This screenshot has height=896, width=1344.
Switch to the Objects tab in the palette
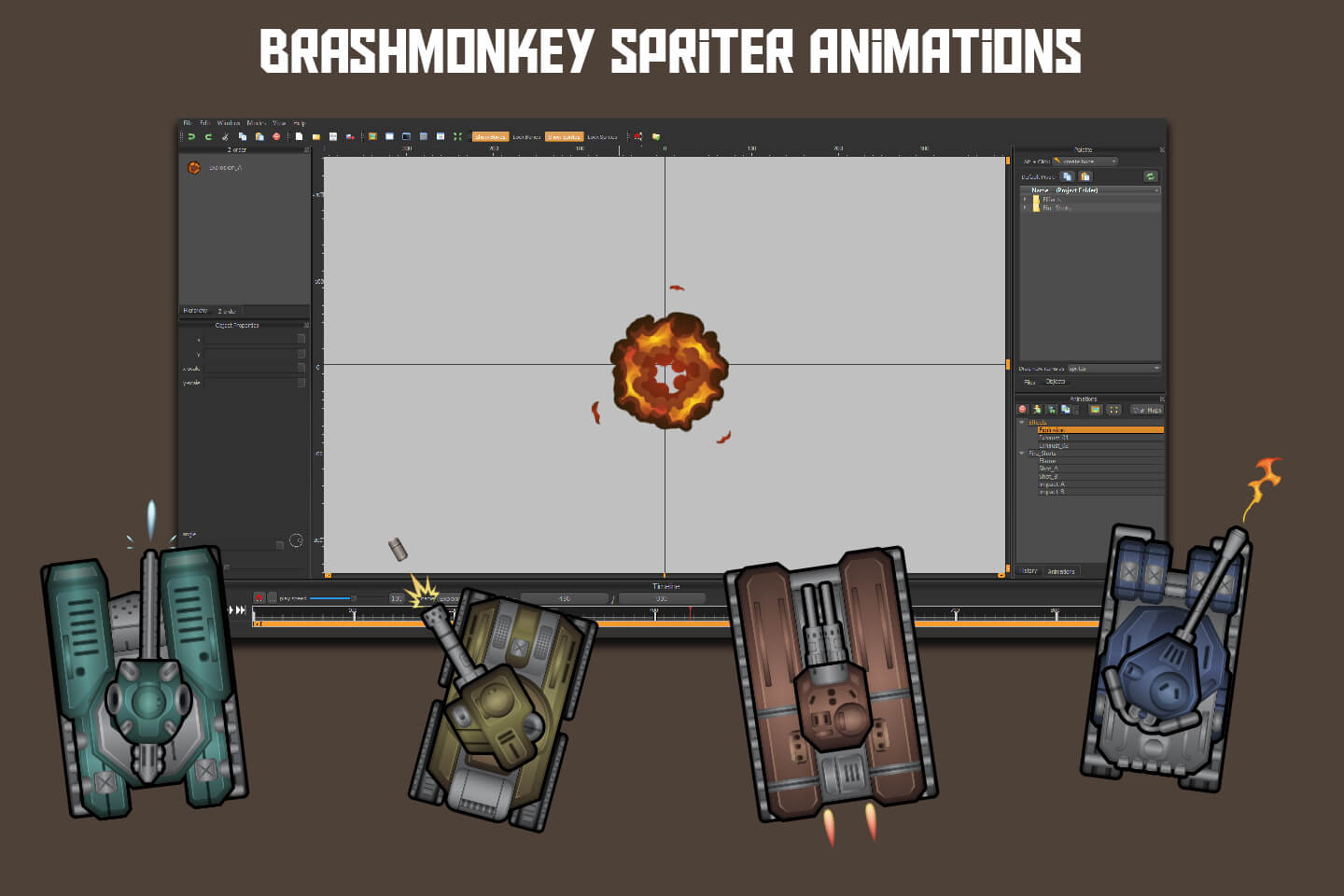point(1055,382)
